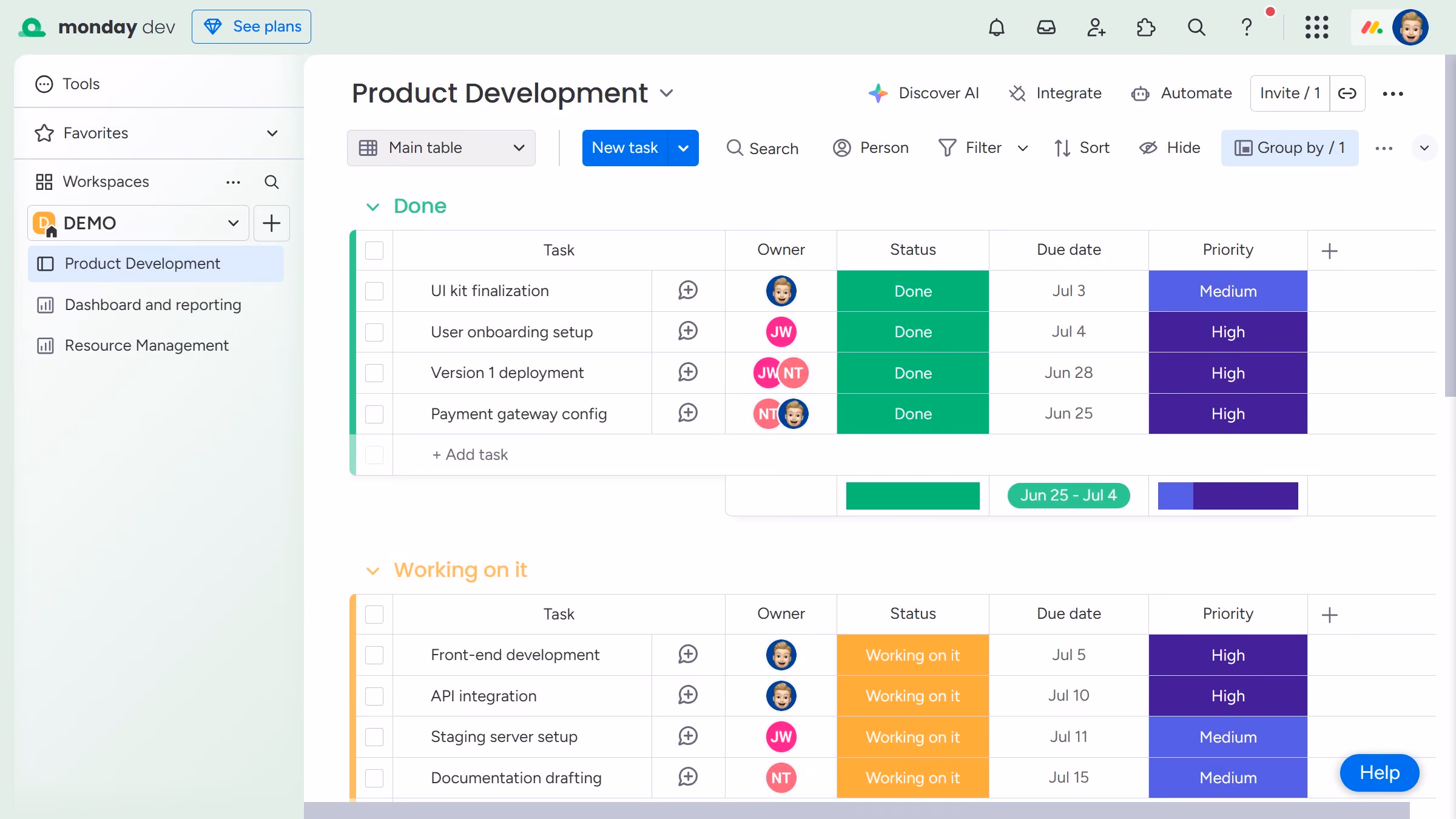The height and width of the screenshot is (819, 1456).
Task: Click the Integrate button
Action: pos(1055,93)
